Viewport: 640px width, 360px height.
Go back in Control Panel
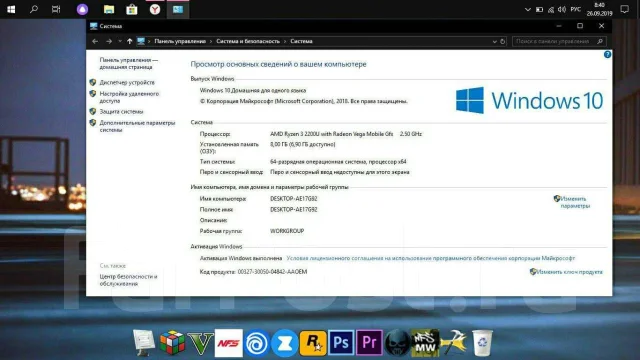click(95, 41)
